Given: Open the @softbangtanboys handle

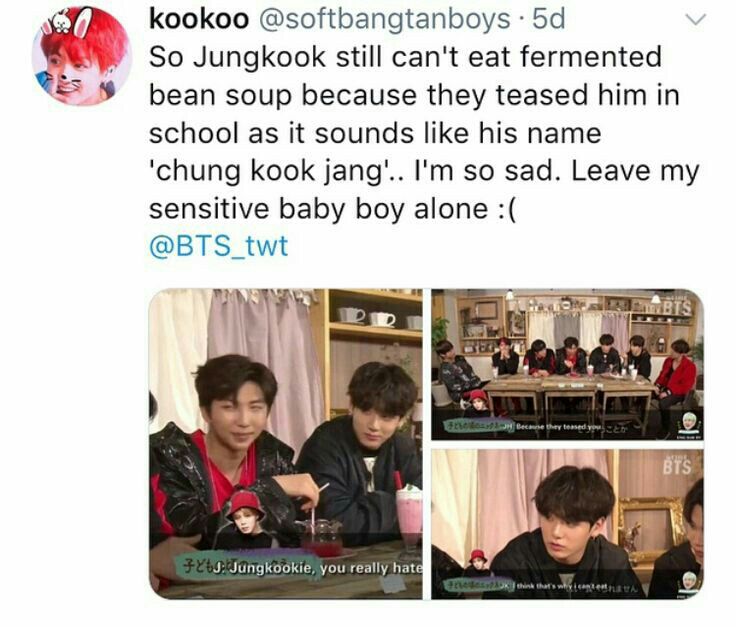Looking at the screenshot, I should [x=385, y=19].
